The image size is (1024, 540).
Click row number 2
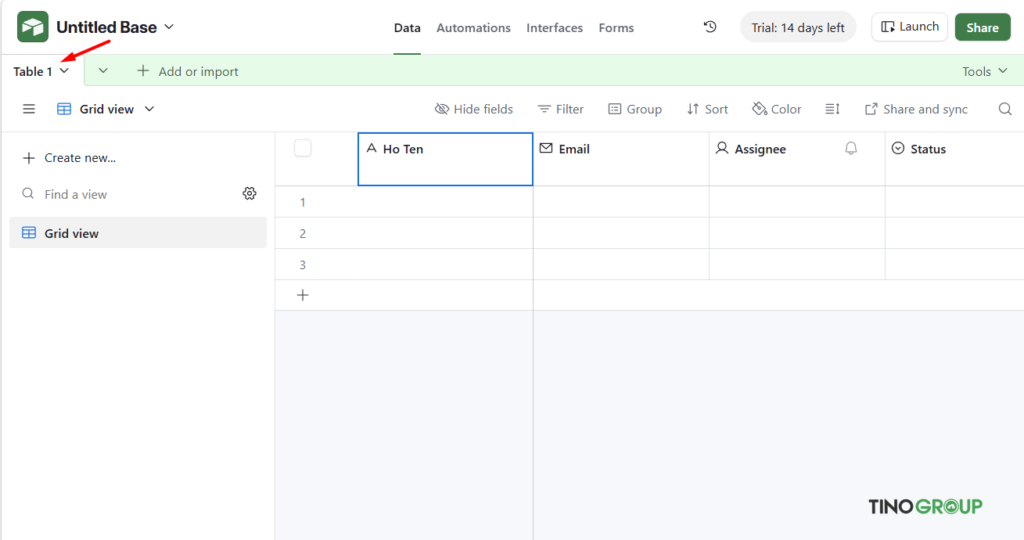point(302,234)
